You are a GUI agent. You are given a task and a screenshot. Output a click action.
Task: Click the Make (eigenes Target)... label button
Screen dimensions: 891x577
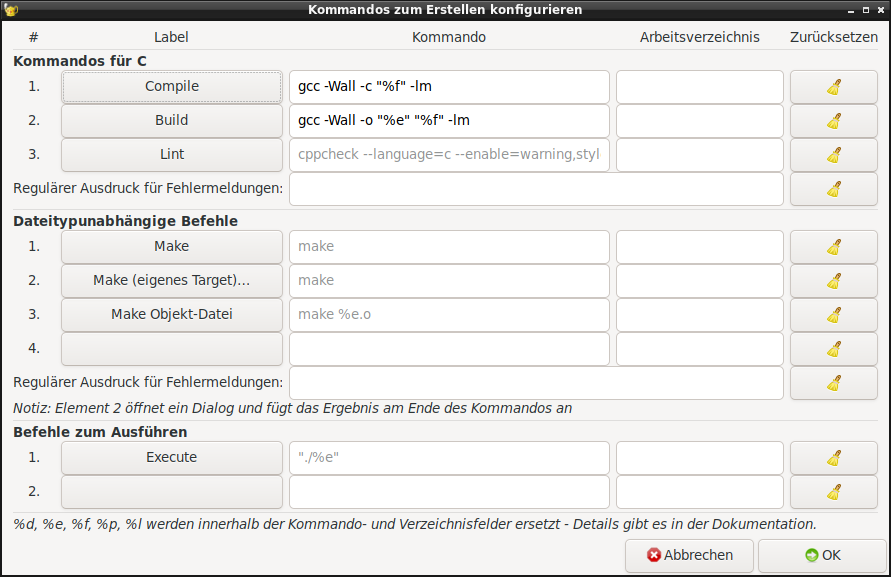172,281
